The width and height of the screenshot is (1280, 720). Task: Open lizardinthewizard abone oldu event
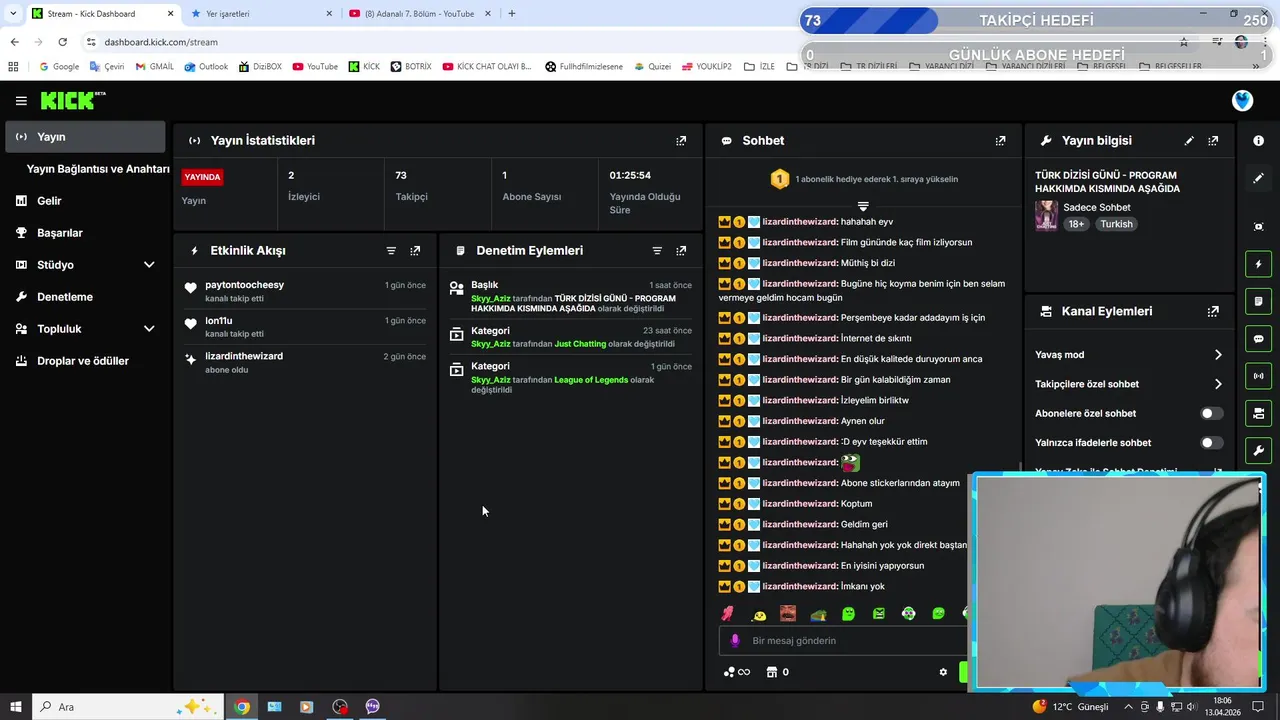307,362
